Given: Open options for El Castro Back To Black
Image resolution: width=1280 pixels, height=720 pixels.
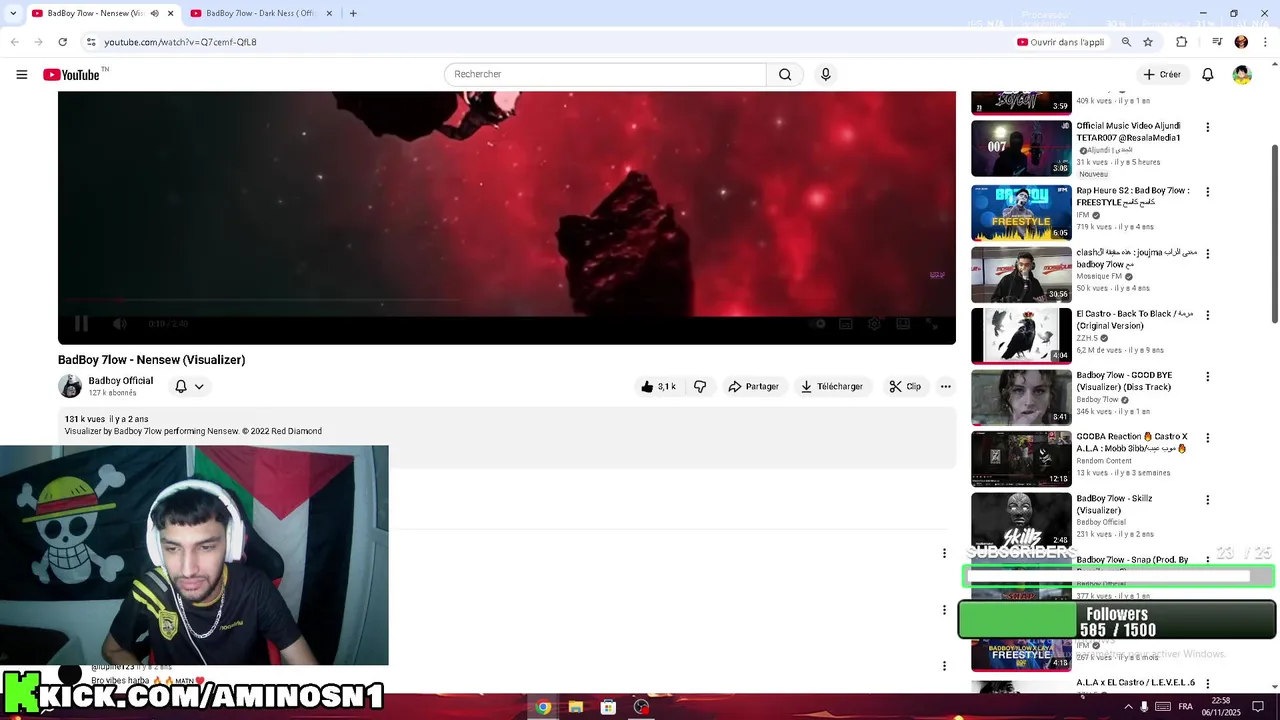Looking at the screenshot, I should point(1207,315).
